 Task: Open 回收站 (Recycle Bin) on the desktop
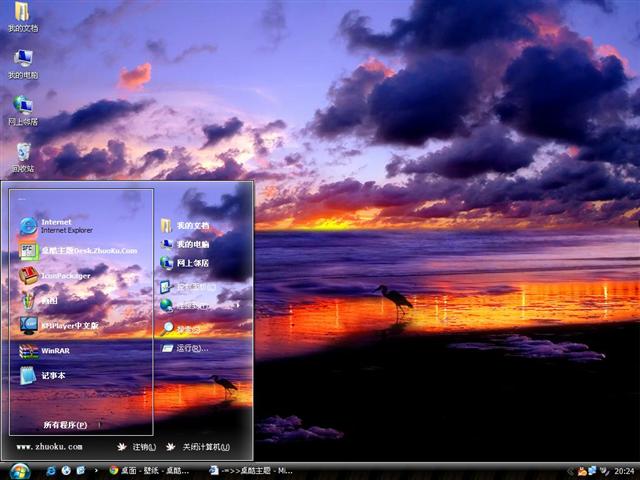[x=22, y=157]
